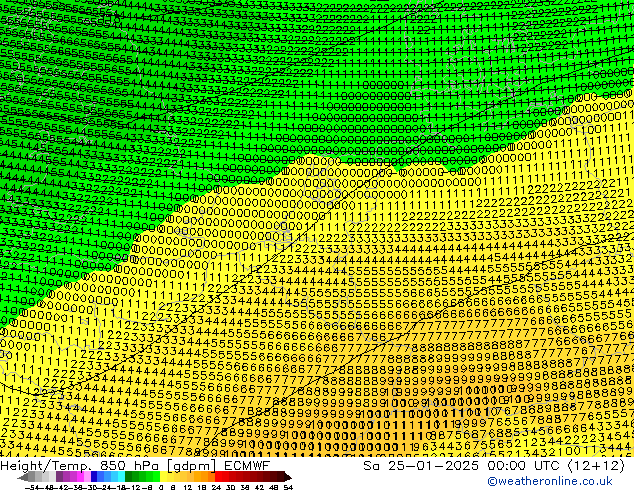The width and height of the screenshot is (634, 490).
Task: Open the weatheronline.co.uk copyright link
Action: 550,481
